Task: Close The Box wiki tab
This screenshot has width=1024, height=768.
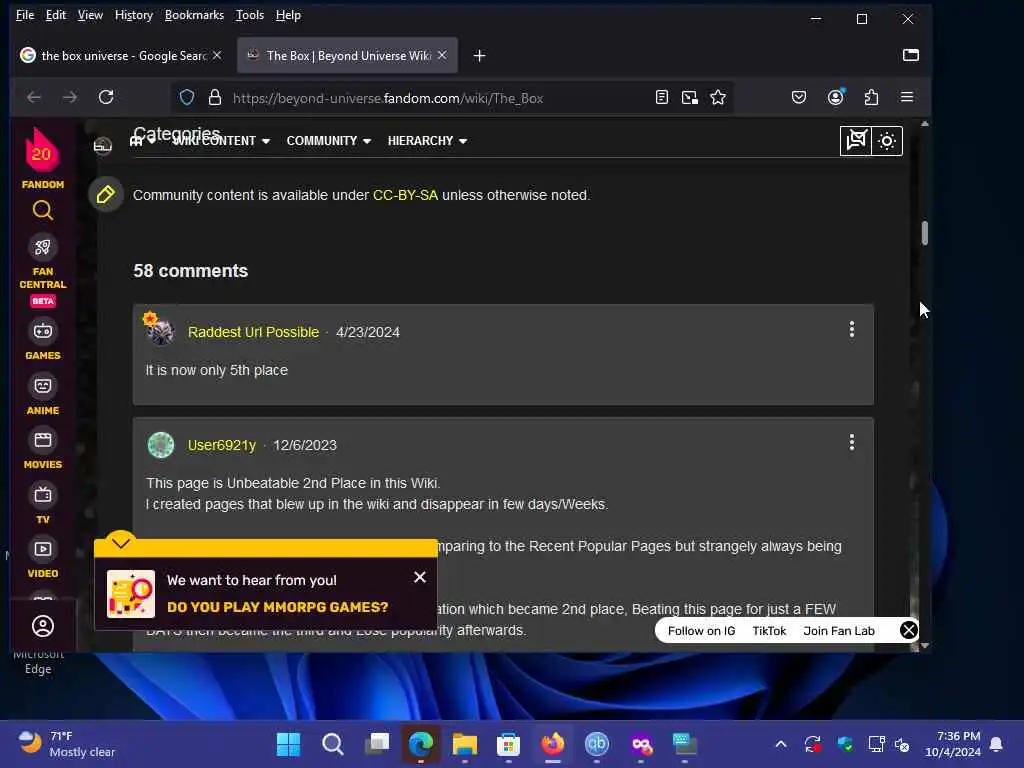Action: 442,56
